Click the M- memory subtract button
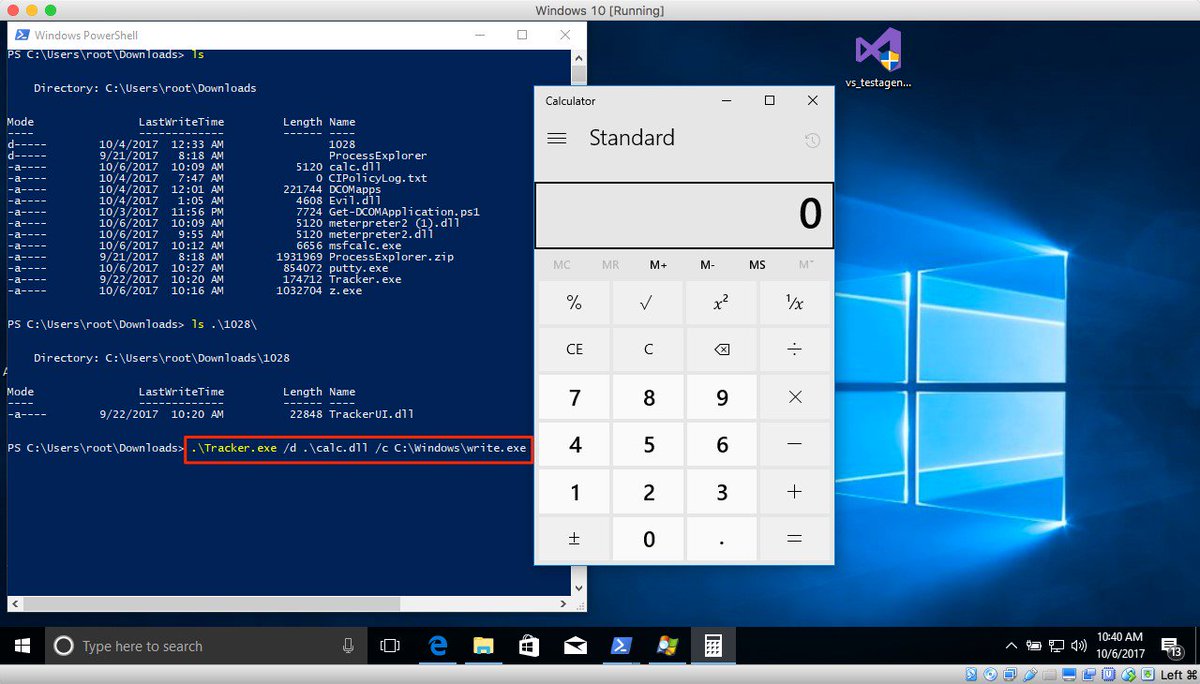The height and width of the screenshot is (684, 1200). [x=708, y=265]
